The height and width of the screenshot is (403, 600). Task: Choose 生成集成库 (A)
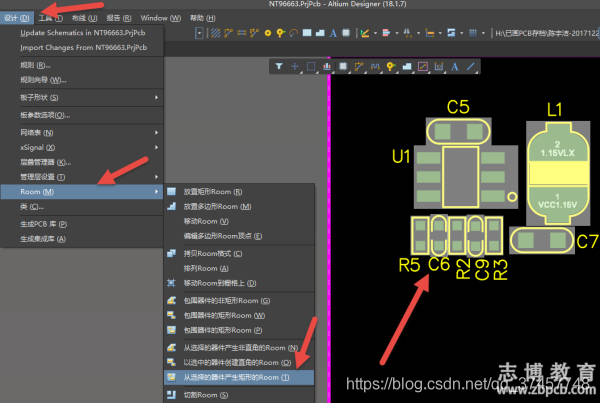(82, 239)
